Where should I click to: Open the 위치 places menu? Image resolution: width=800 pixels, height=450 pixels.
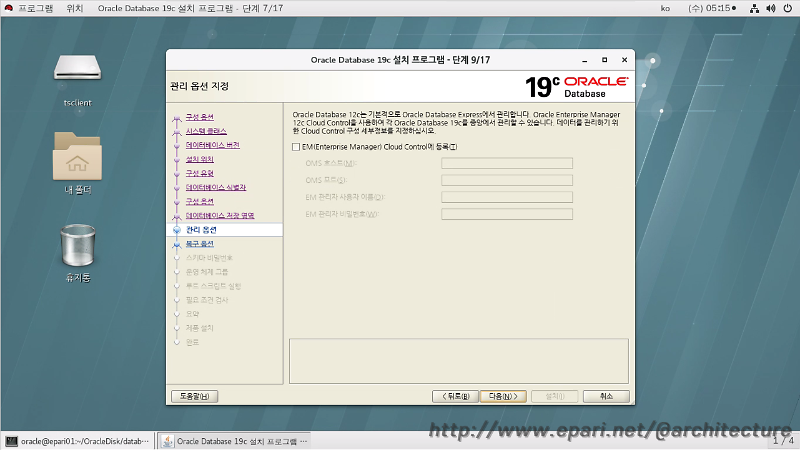point(74,8)
